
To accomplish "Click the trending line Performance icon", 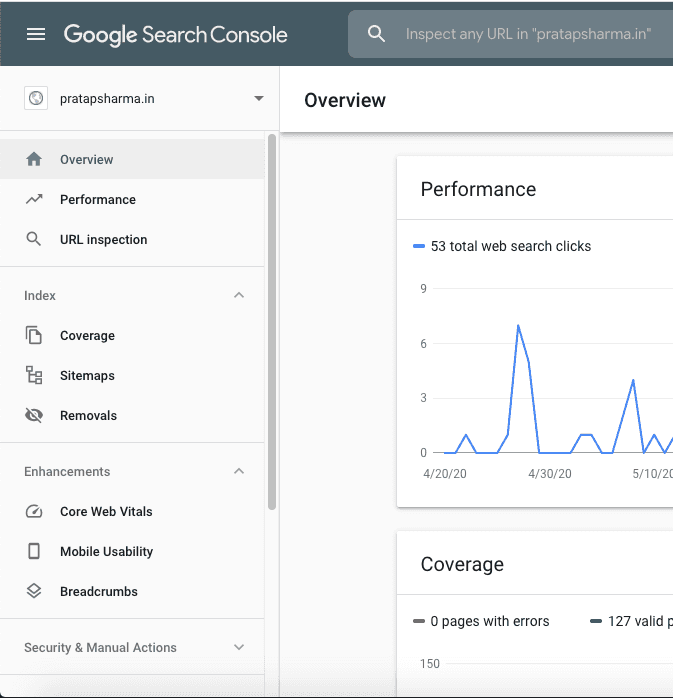I will tap(34, 199).
